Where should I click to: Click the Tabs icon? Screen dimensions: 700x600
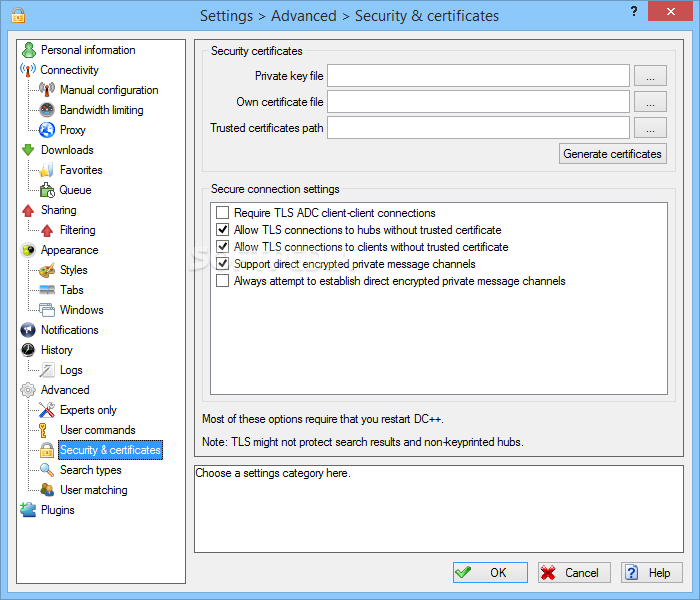tap(47, 290)
